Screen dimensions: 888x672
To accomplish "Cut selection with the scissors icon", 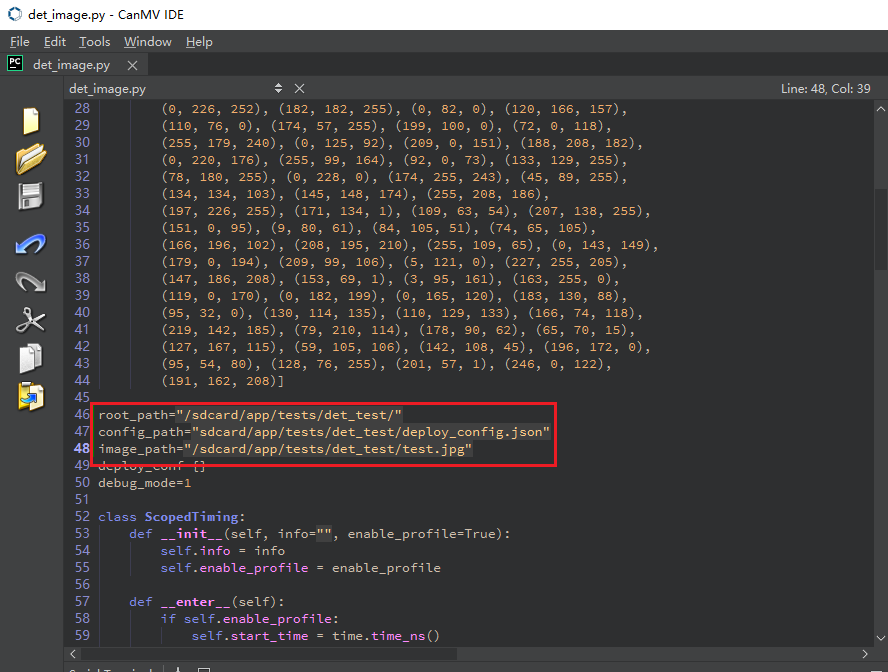I will 31,320.
